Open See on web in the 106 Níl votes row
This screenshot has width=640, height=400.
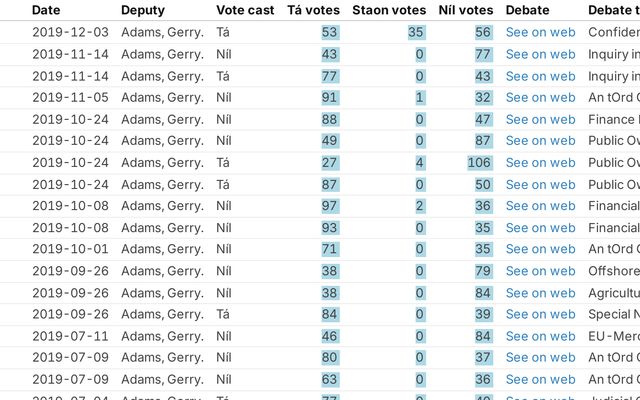click(540, 163)
